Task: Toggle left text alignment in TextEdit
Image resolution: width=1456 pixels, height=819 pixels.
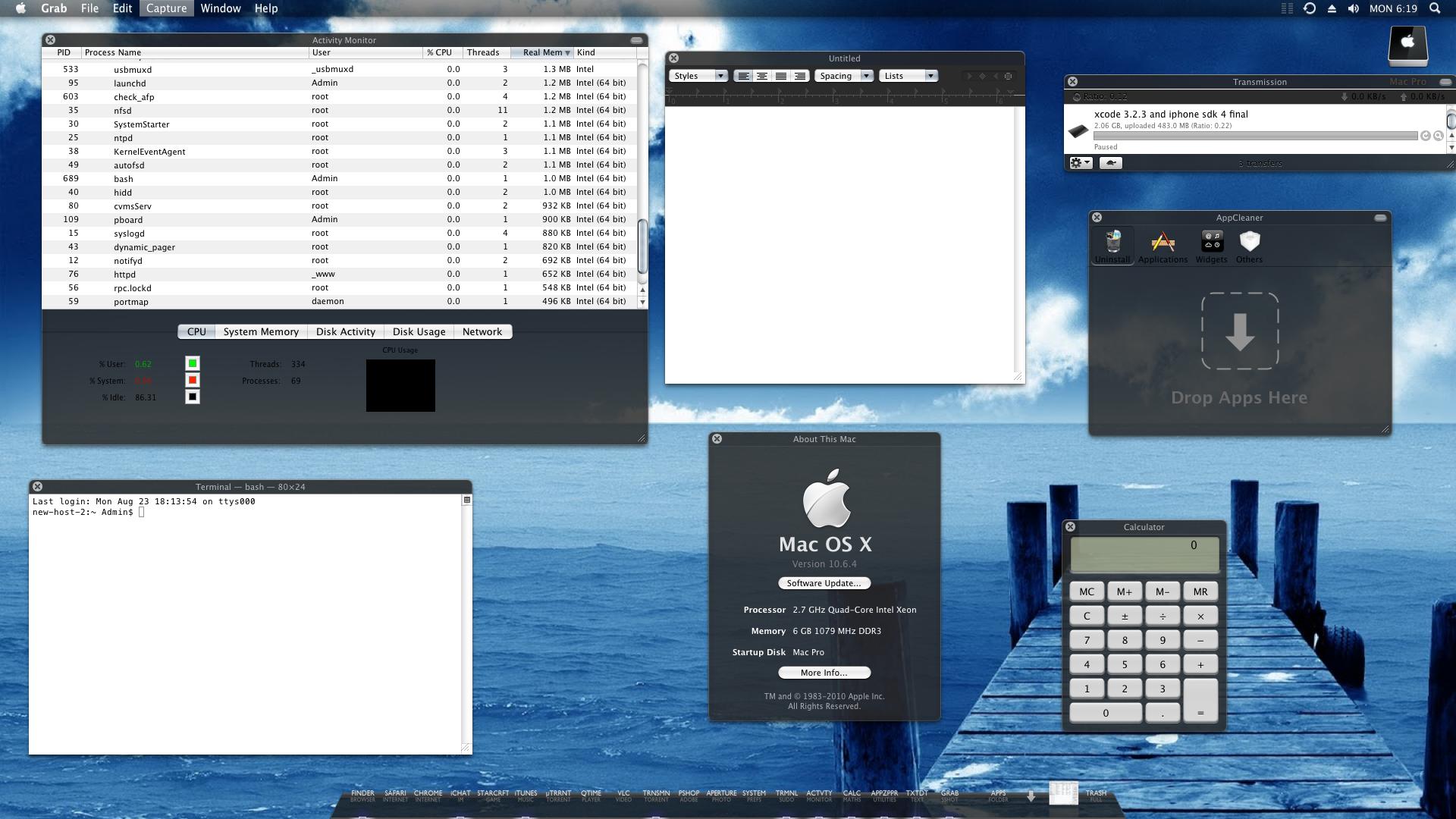Action: [743, 76]
